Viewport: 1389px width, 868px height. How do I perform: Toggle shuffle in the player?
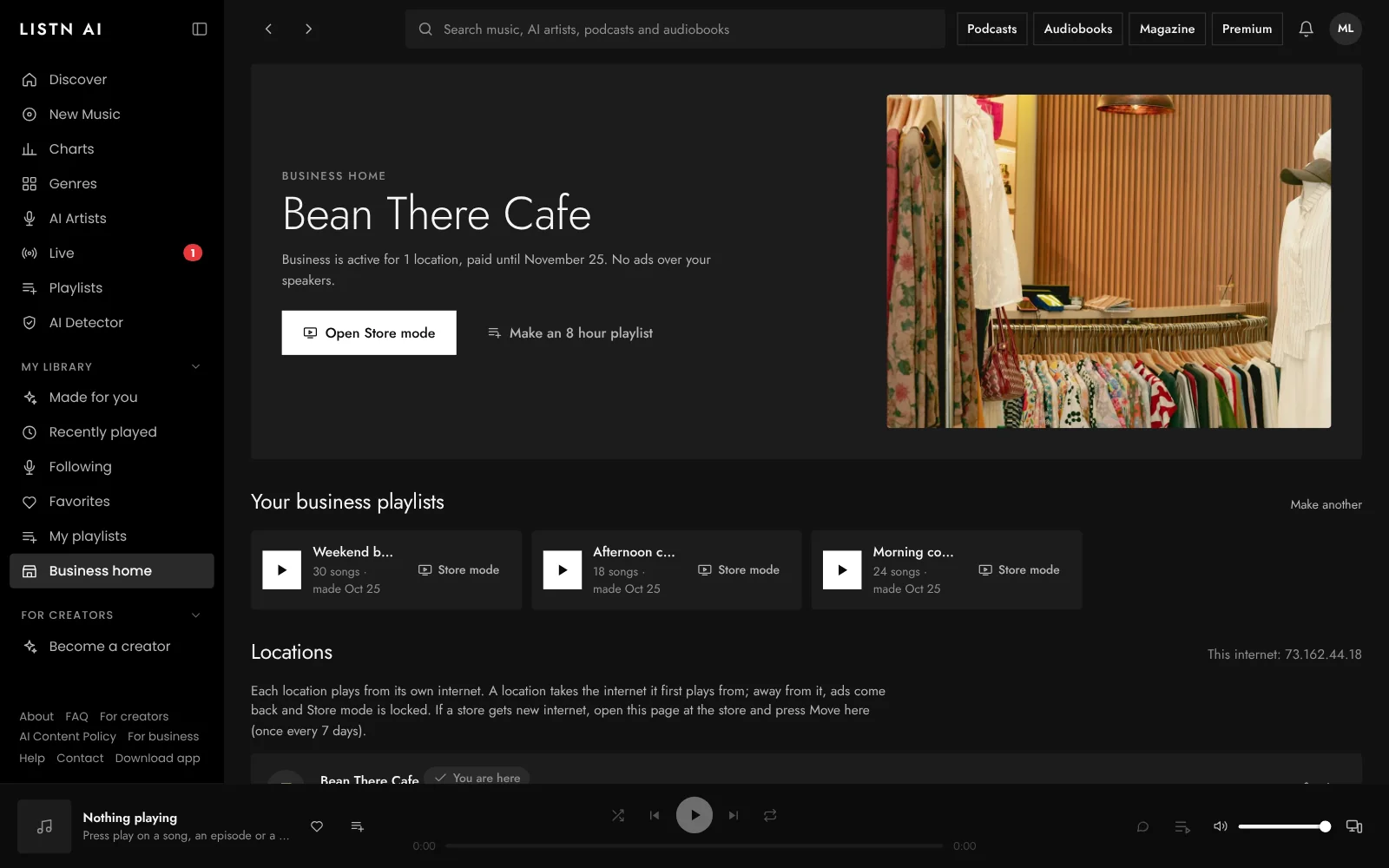pyautogui.click(x=617, y=815)
